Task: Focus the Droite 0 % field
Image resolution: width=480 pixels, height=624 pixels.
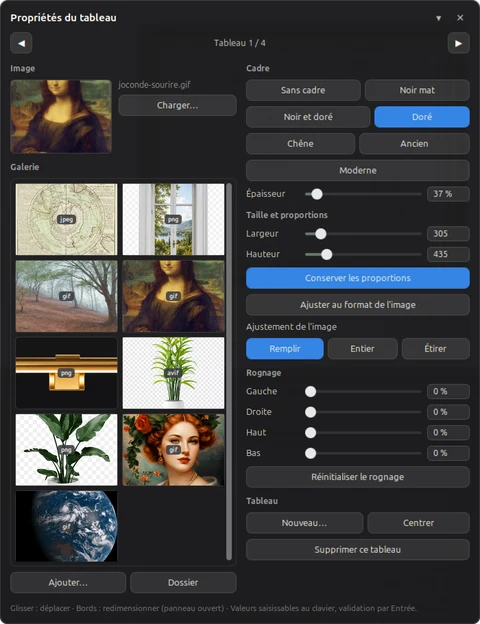Action: tap(448, 412)
